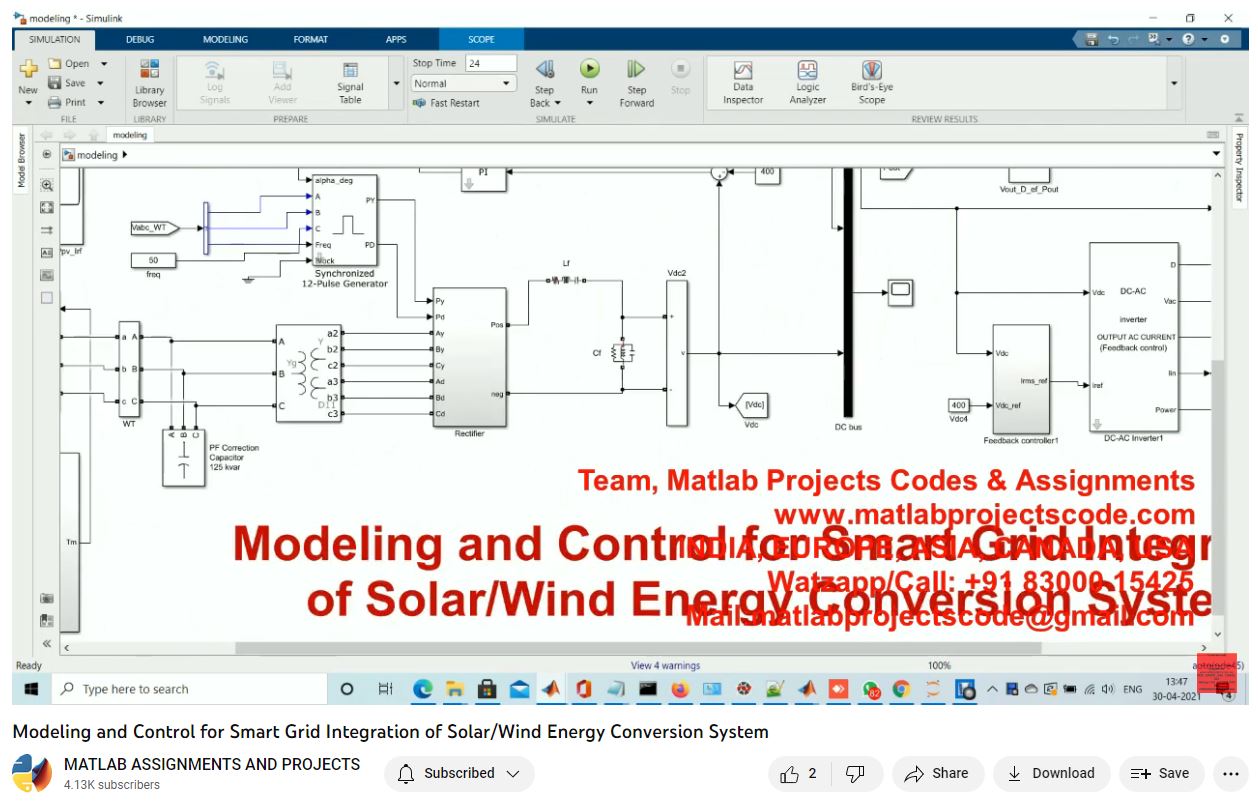1258x803 pixels.
Task: Switch to the SIMULATION tab
Action: click(54, 39)
